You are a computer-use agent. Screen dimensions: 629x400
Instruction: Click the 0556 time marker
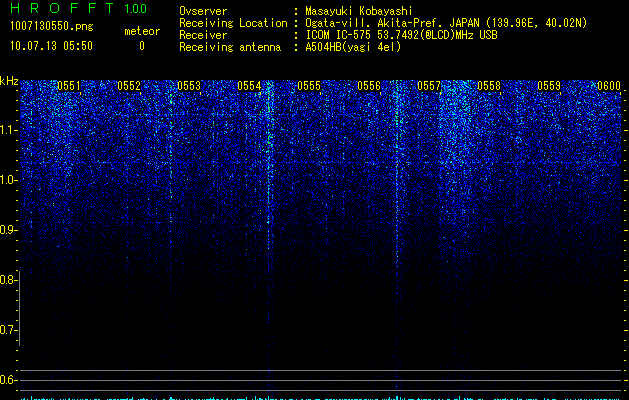pos(369,86)
